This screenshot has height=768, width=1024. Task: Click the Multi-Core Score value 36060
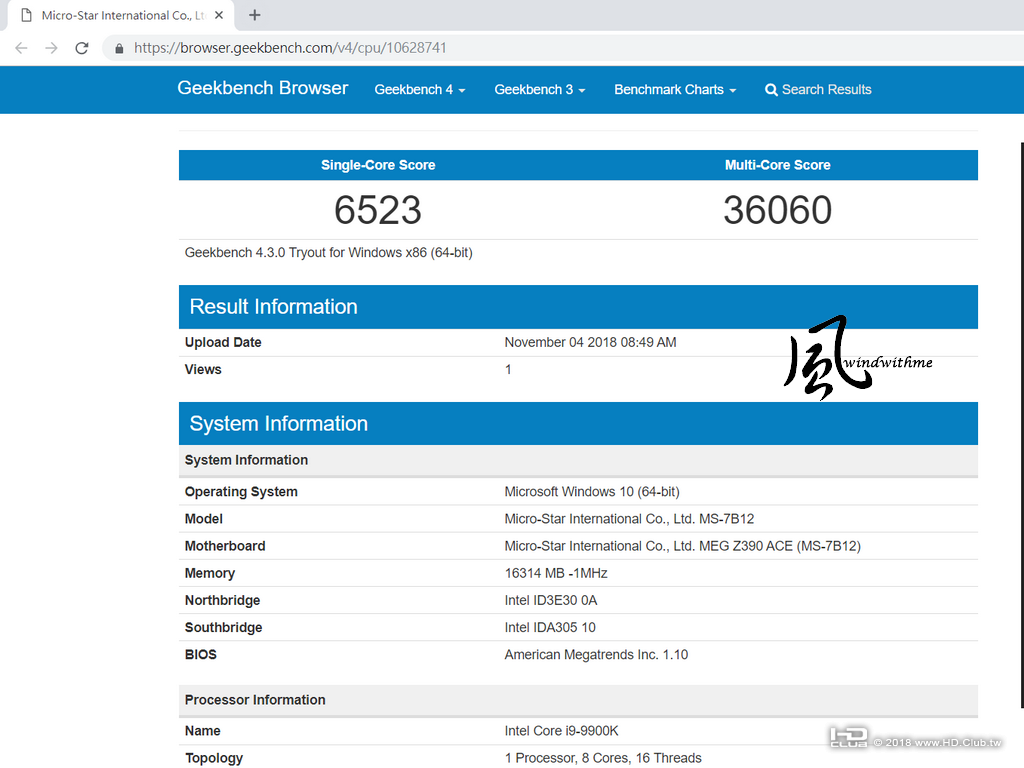tap(777, 210)
